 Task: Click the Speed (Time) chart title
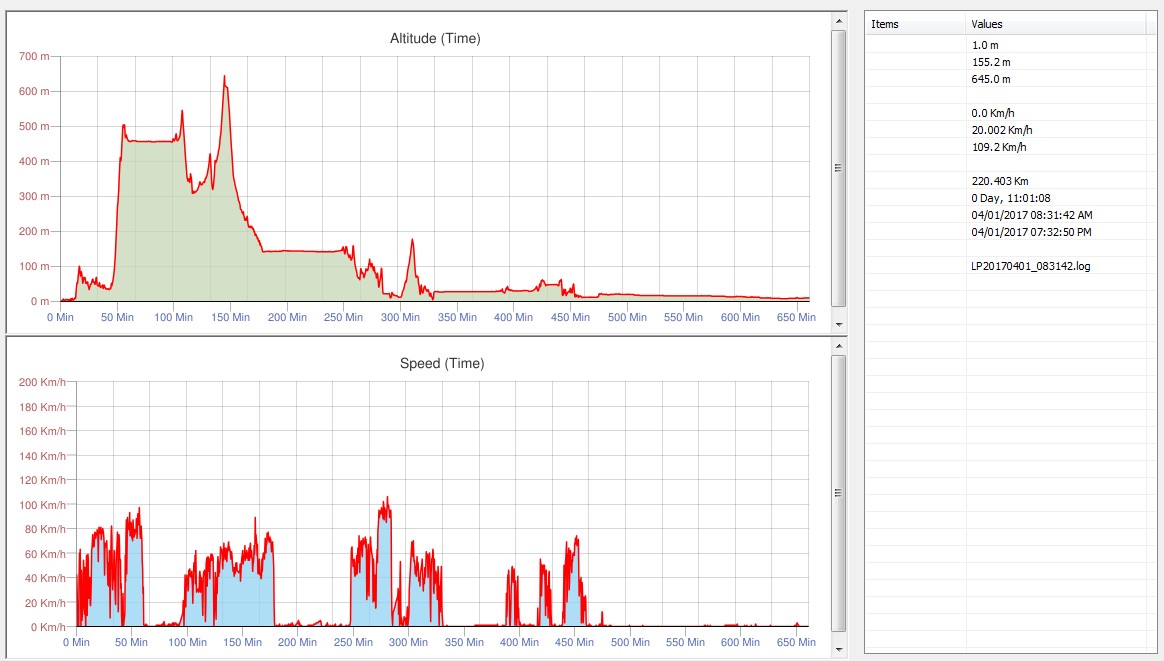pos(441,363)
